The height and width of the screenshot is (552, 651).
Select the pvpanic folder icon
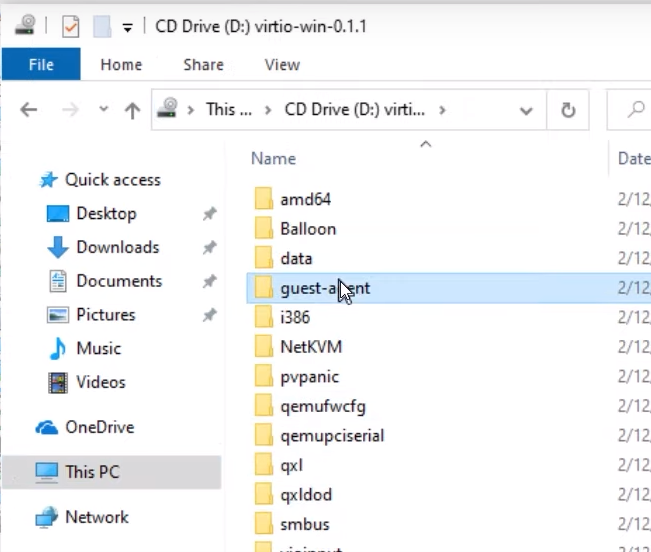[x=264, y=376]
